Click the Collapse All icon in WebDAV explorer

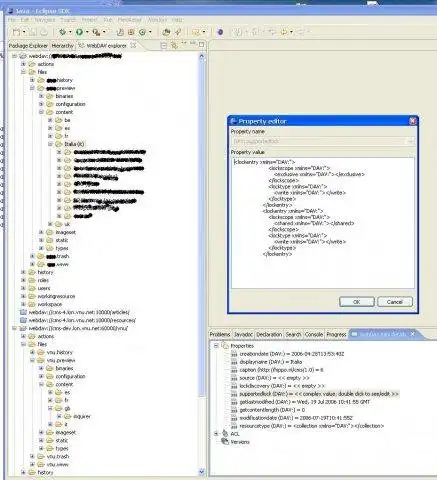point(163,45)
